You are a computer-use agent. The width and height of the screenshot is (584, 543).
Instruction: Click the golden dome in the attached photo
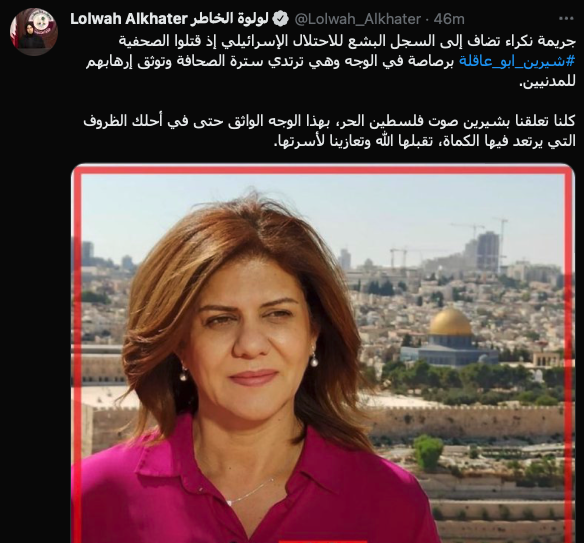coord(450,321)
